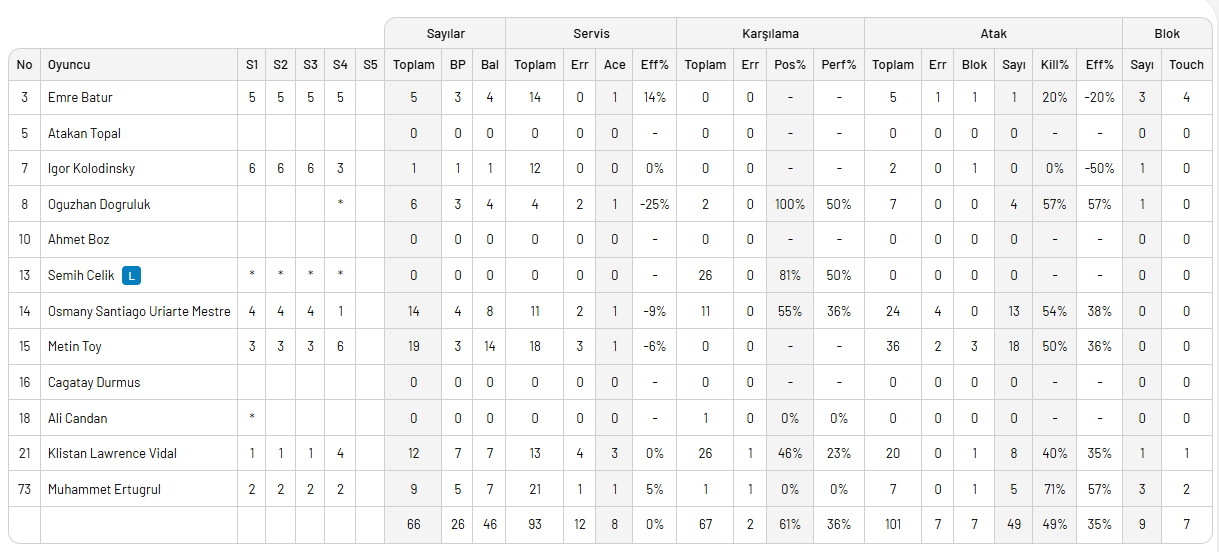Choose the Atak group header
1219x552 pixels.
coord(993,34)
